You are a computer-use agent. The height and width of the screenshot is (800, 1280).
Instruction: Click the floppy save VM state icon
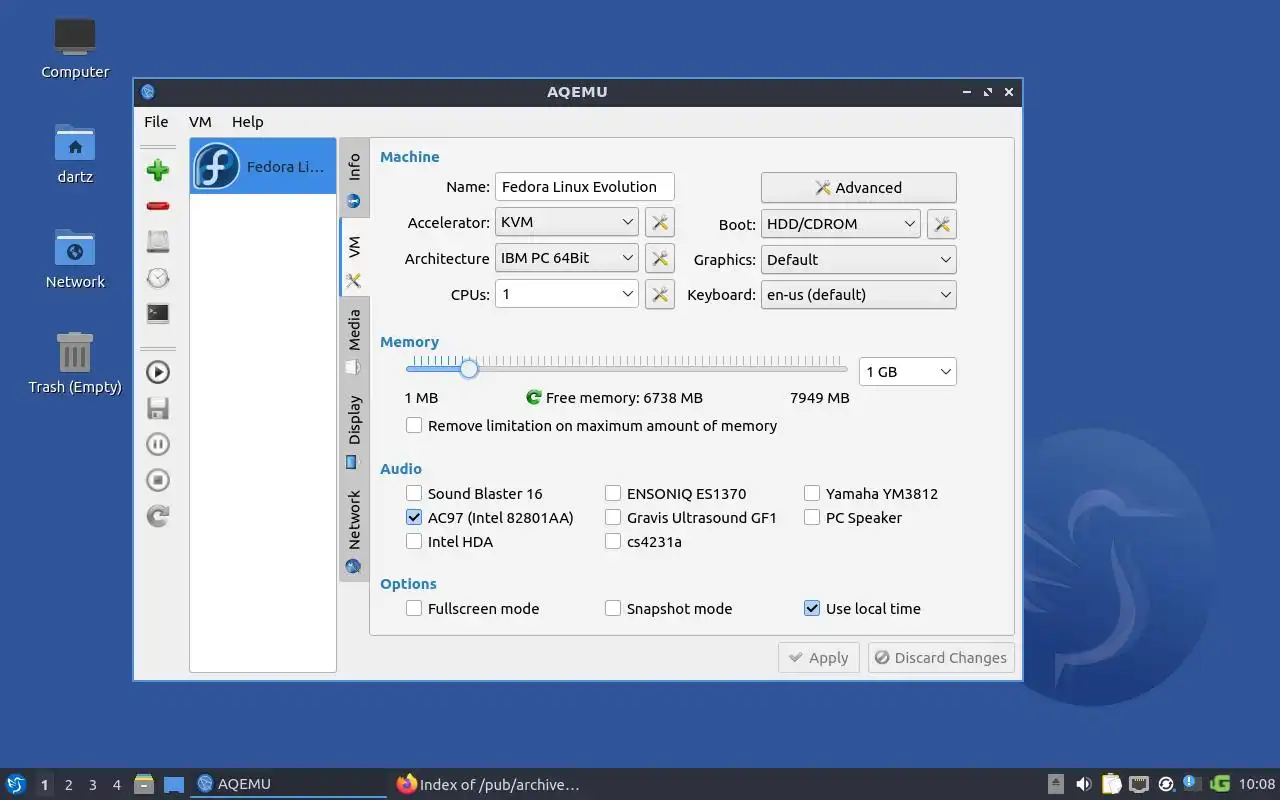pyautogui.click(x=158, y=408)
